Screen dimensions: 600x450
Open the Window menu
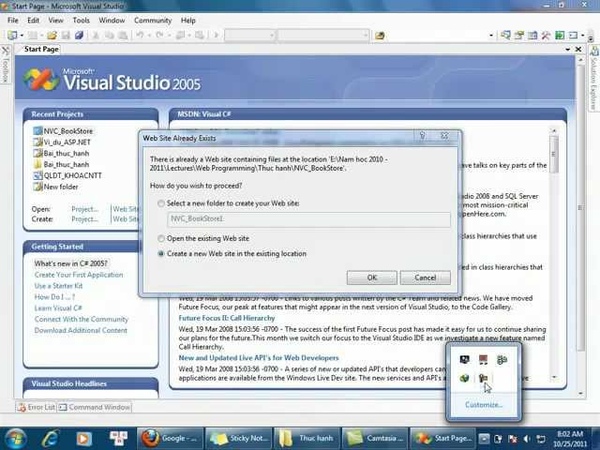click(111, 20)
